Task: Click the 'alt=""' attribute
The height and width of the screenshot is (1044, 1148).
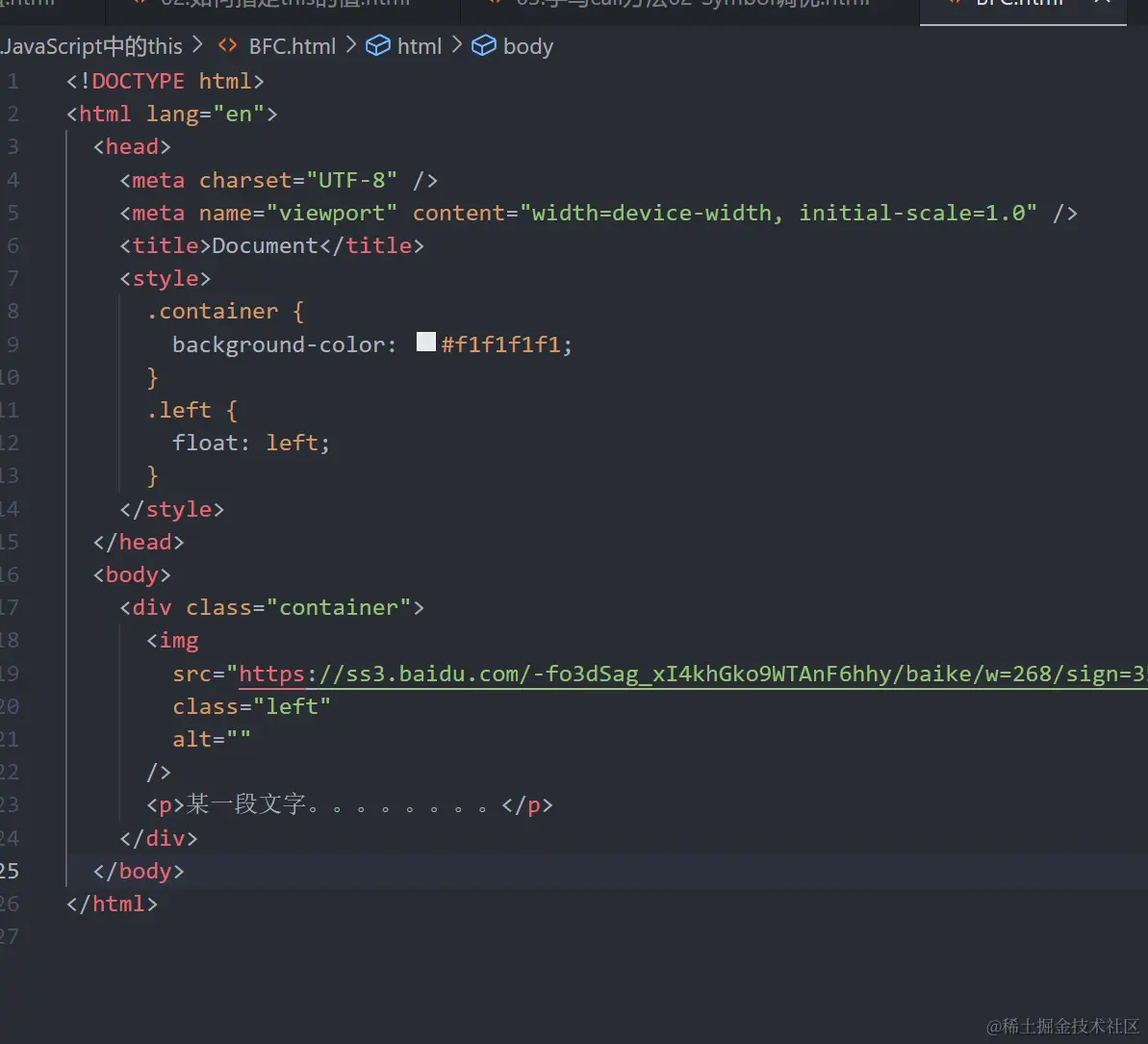Action: point(212,739)
